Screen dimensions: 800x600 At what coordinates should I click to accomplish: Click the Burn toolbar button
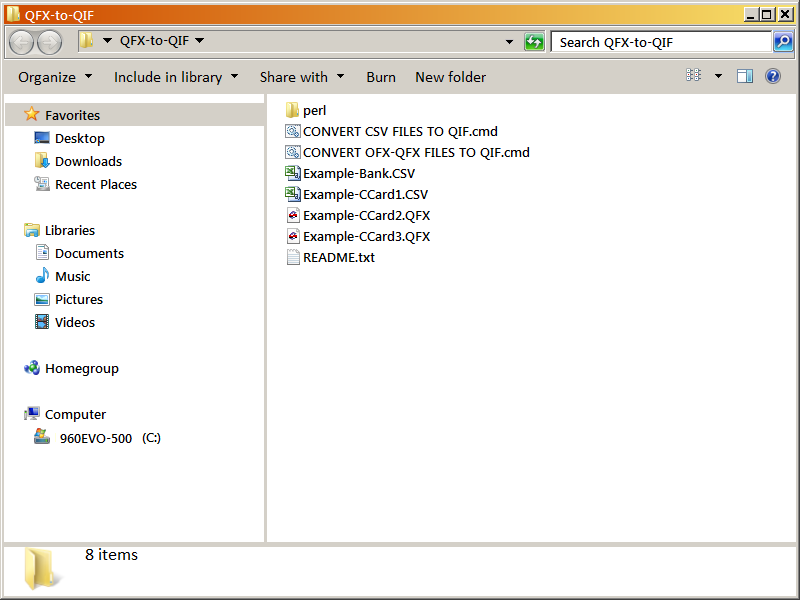[381, 77]
